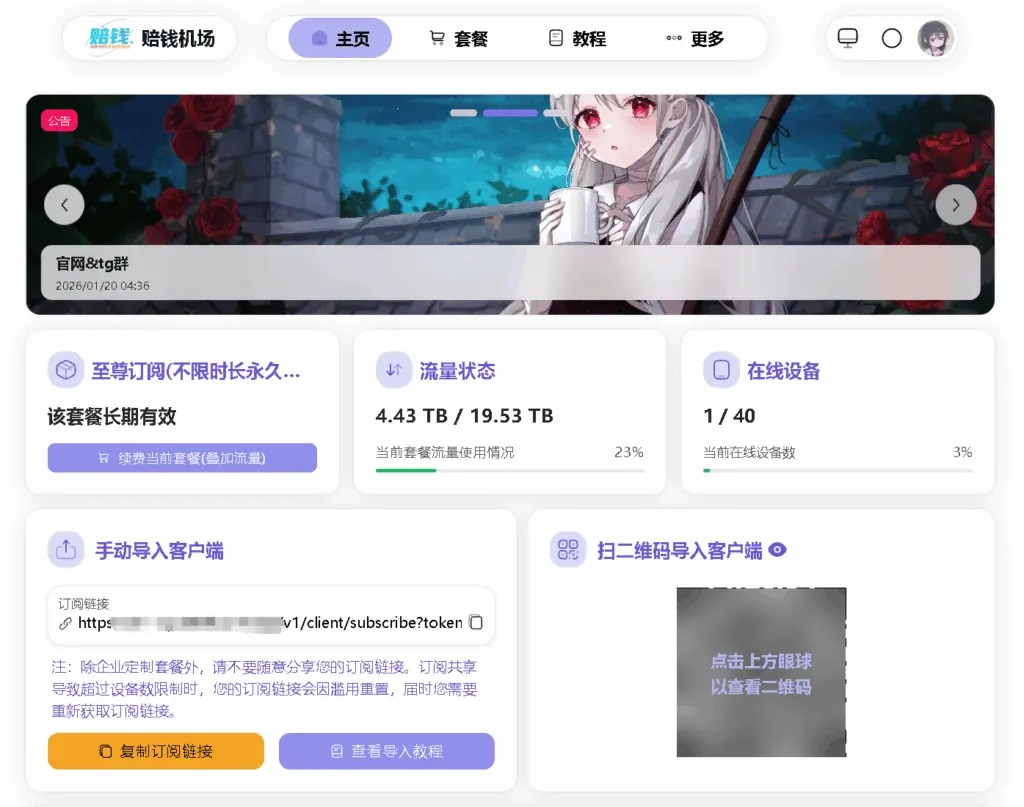Click copy icon inside subscription field
The width and height of the screenshot is (1024, 807).
476,623
